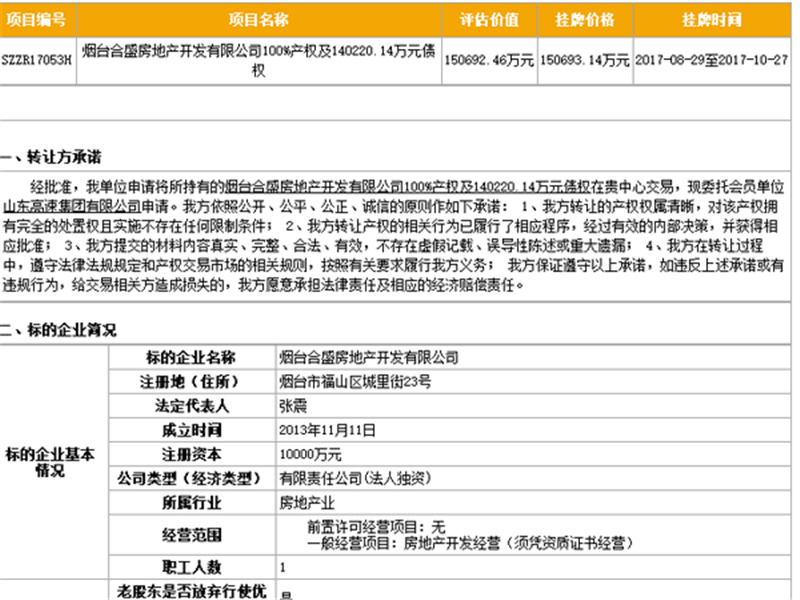Click the 注册地（住所） label

191,382
